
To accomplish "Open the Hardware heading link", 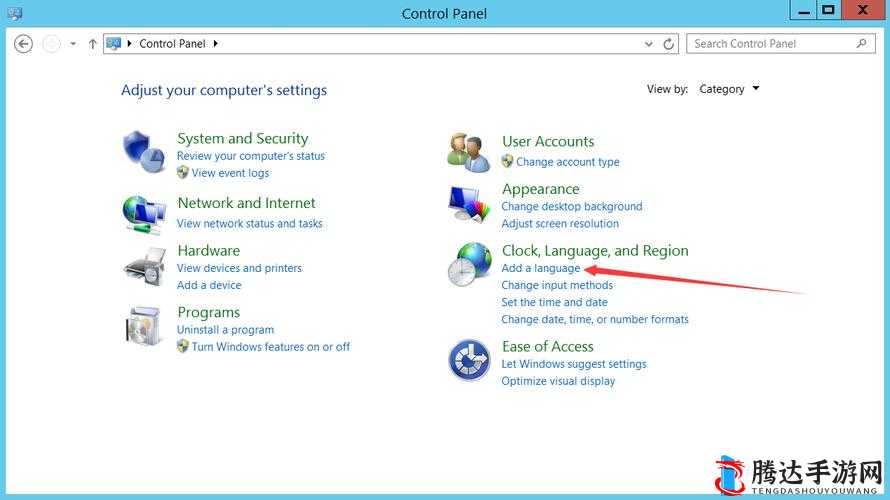I will pyautogui.click(x=209, y=250).
